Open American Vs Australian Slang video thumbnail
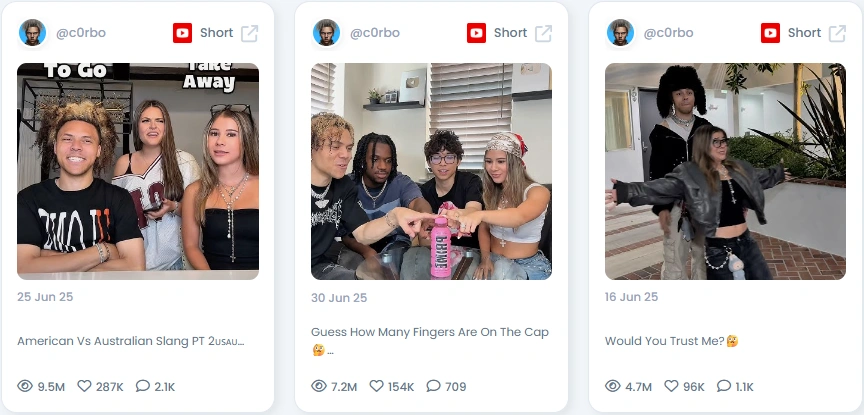The width and height of the screenshot is (864, 415). 138,171
